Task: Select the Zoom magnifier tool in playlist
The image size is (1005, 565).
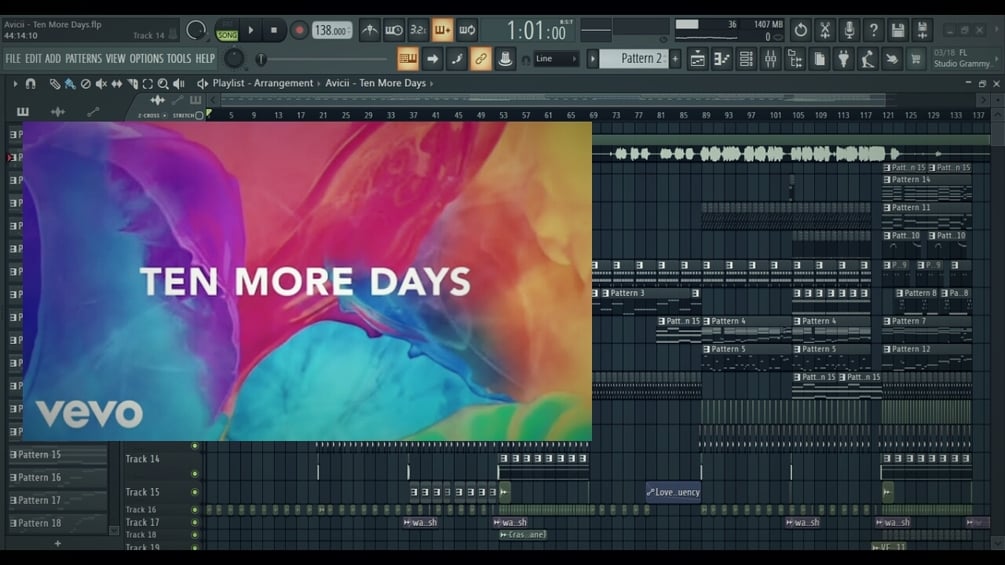Action: click(163, 83)
